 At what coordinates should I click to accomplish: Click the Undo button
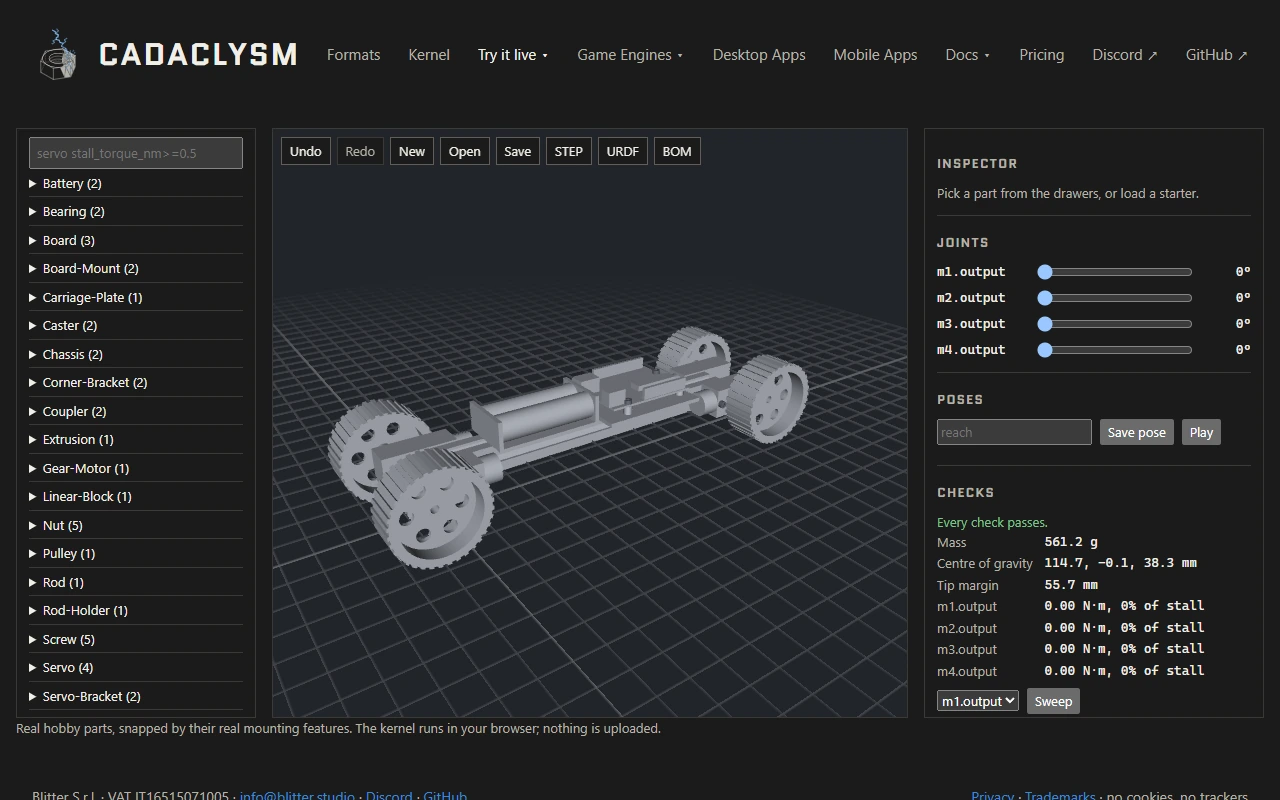305,152
